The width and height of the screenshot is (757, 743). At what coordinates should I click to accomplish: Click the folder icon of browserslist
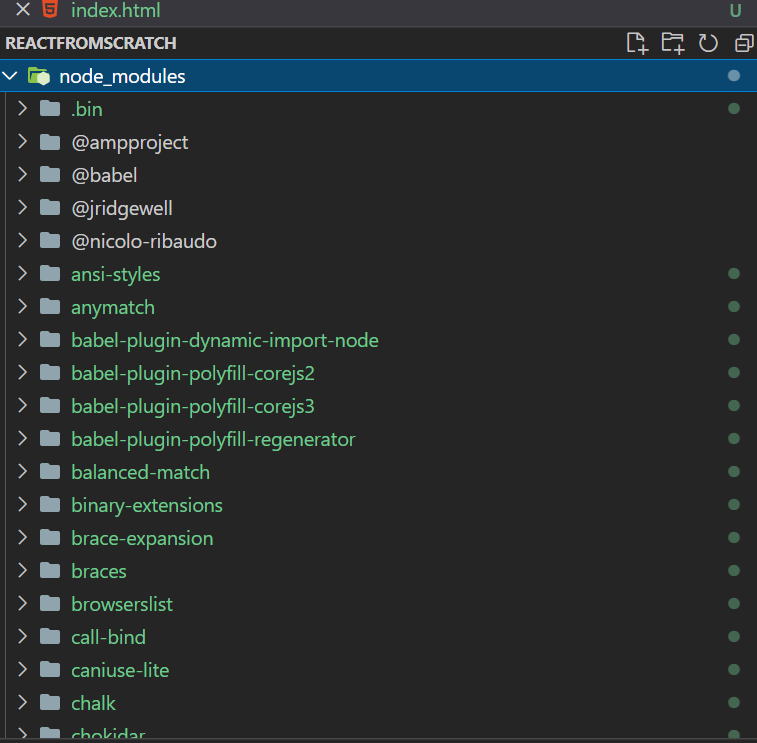(50, 603)
